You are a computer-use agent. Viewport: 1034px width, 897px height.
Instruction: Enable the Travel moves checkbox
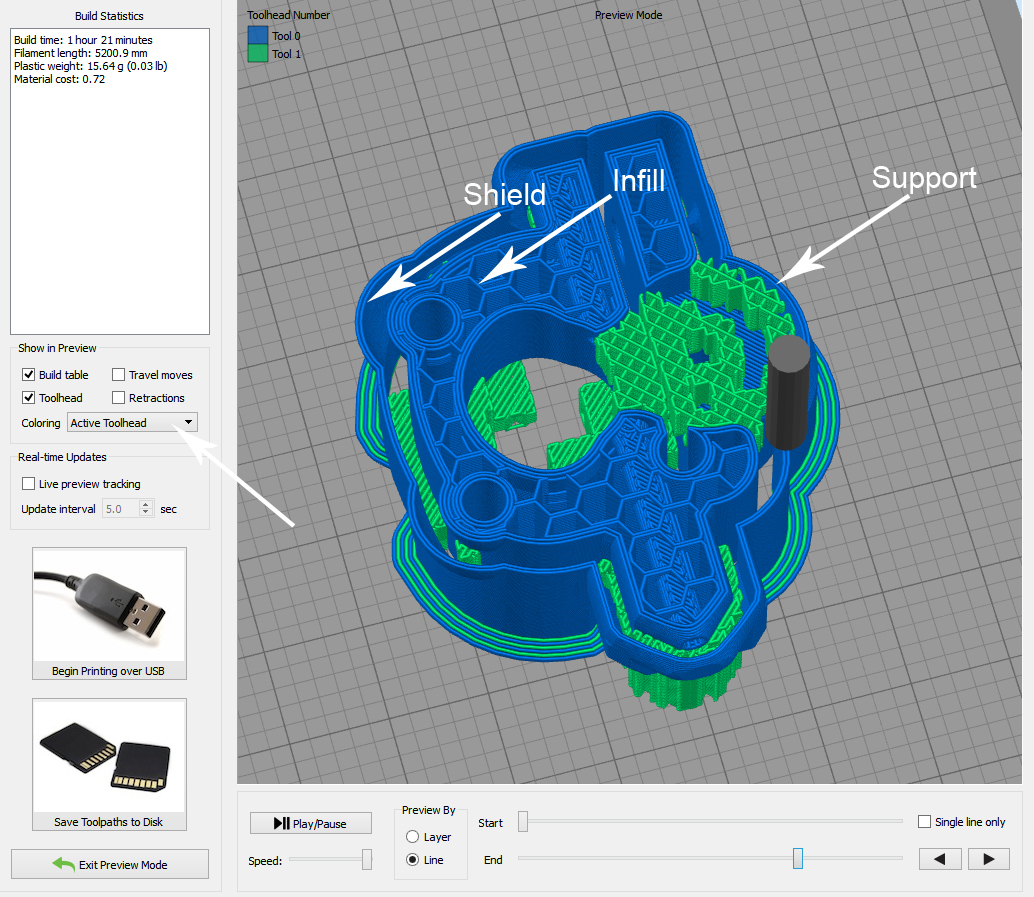coord(119,375)
